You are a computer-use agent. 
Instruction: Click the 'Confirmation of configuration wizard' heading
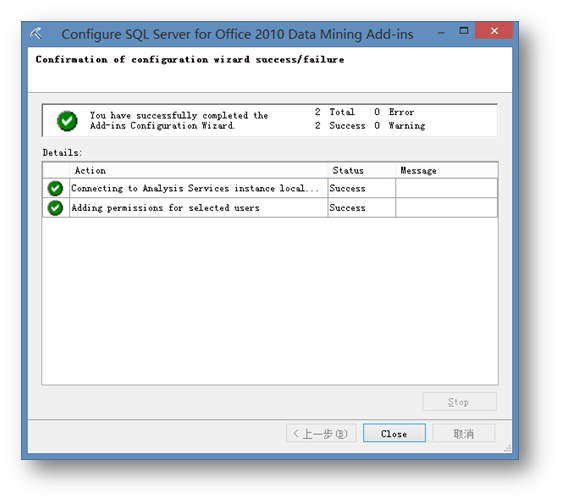pos(190,59)
